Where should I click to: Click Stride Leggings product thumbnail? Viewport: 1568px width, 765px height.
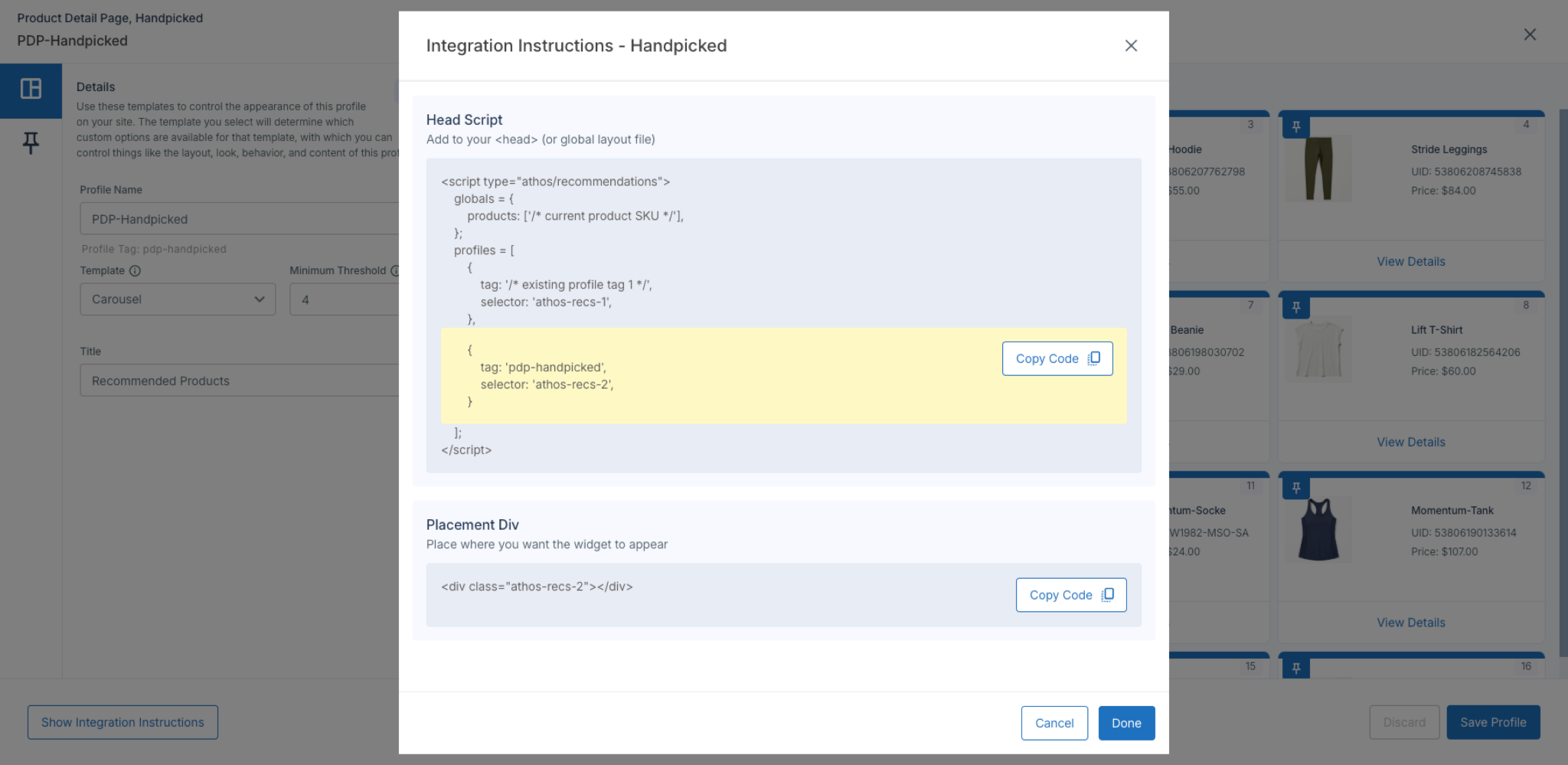[1318, 169]
